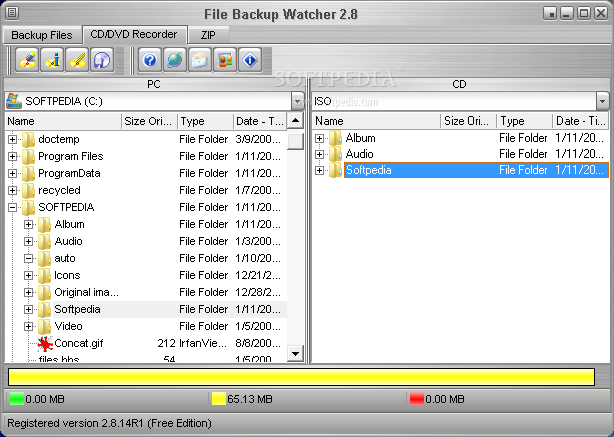Screen dimensions: 614x437
Task: Sort PC pane by Type column
Action: pyautogui.click(x=205, y=121)
